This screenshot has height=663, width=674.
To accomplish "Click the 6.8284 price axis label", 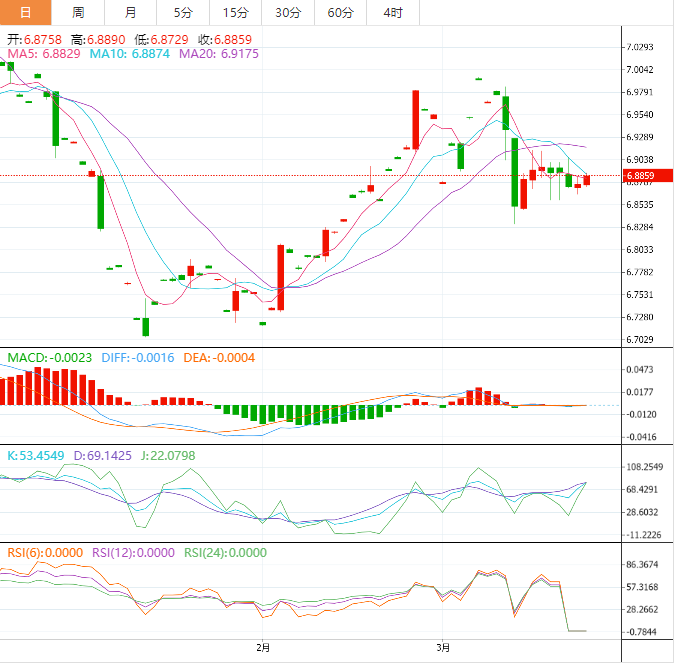I will [640, 227].
